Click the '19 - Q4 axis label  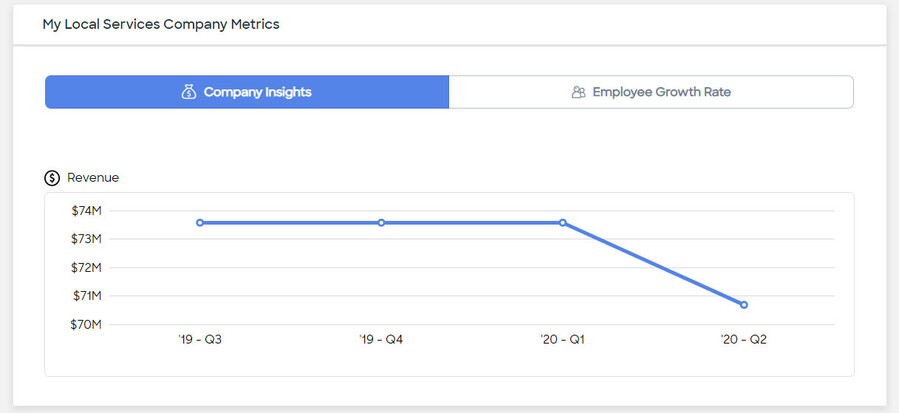381,340
